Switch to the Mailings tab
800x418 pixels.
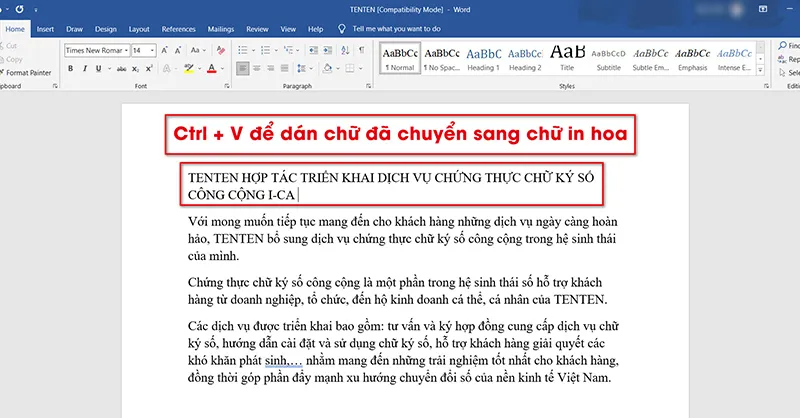click(220, 29)
